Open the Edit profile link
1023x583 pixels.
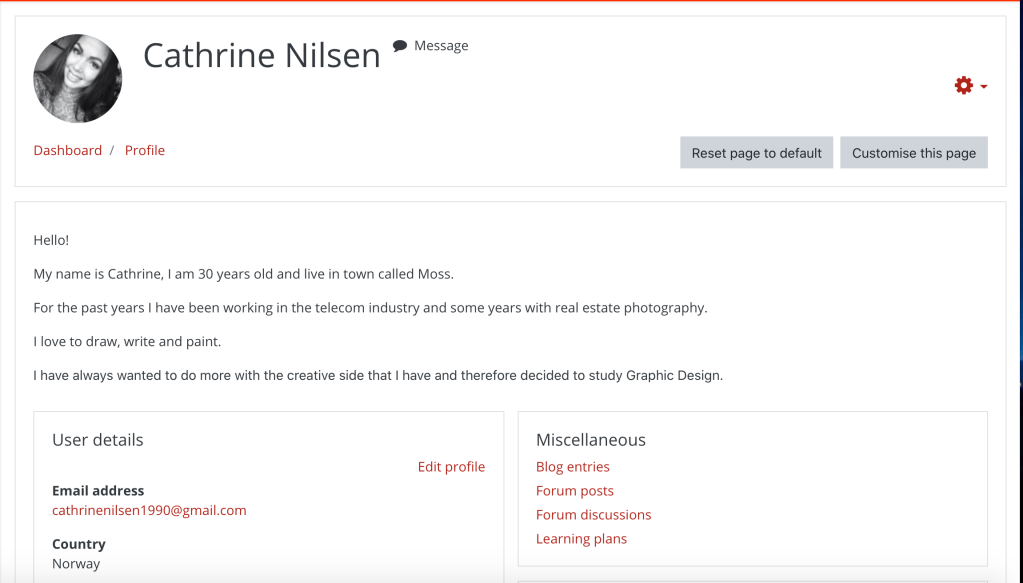(x=451, y=467)
